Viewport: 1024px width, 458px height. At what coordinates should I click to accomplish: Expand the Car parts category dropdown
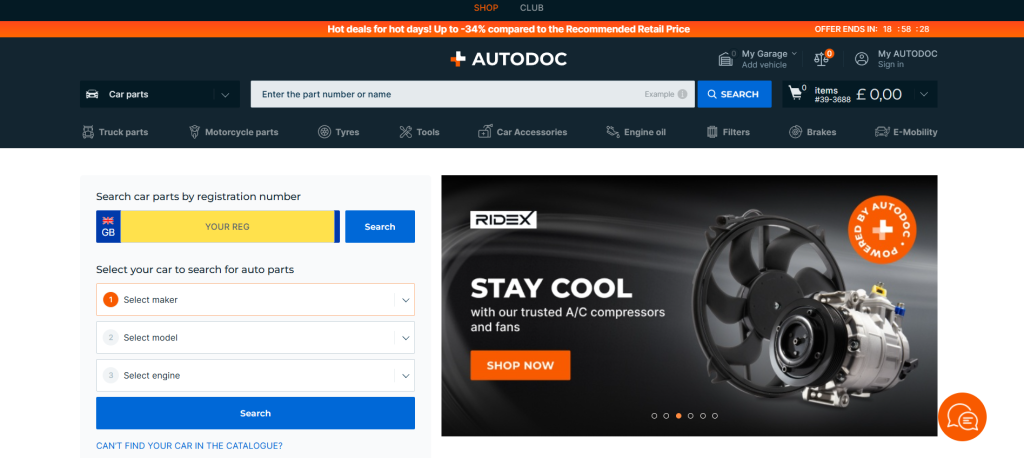point(225,94)
